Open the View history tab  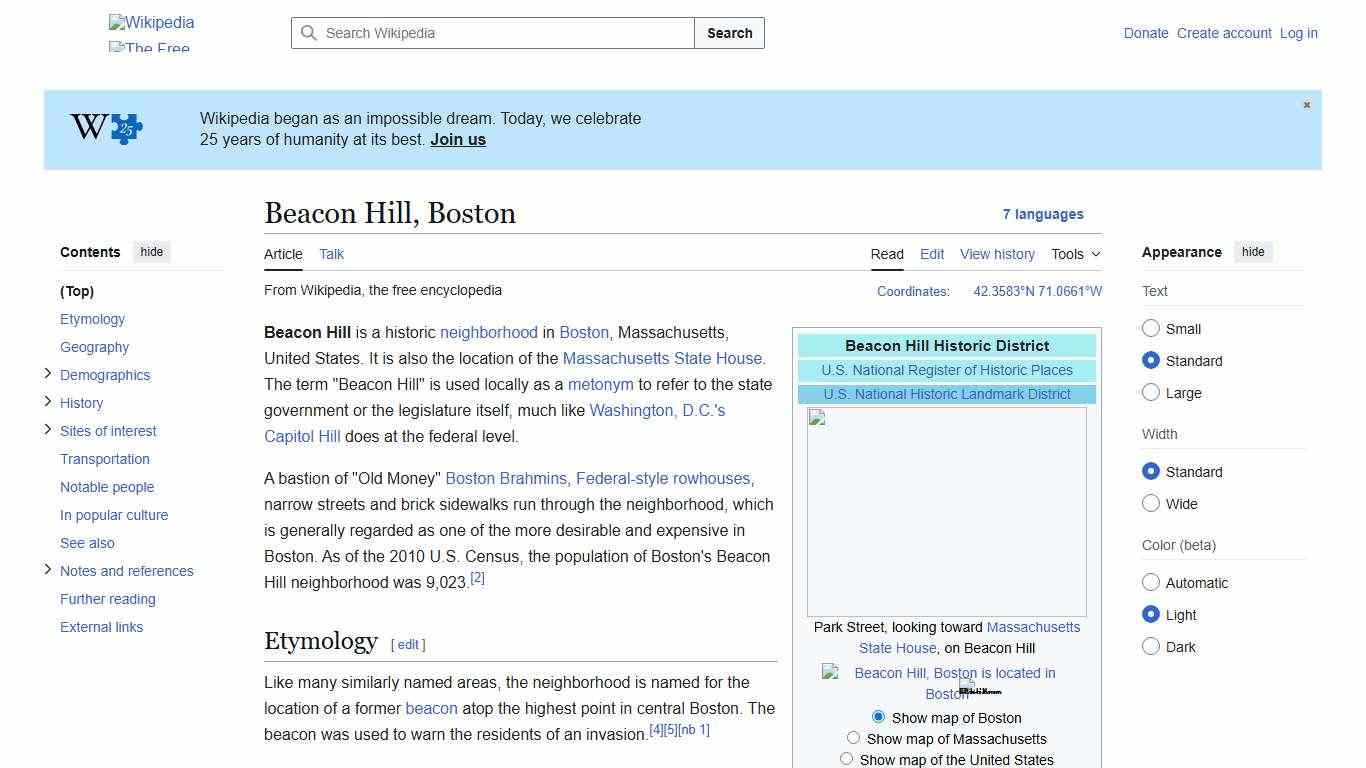pyautogui.click(x=997, y=254)
